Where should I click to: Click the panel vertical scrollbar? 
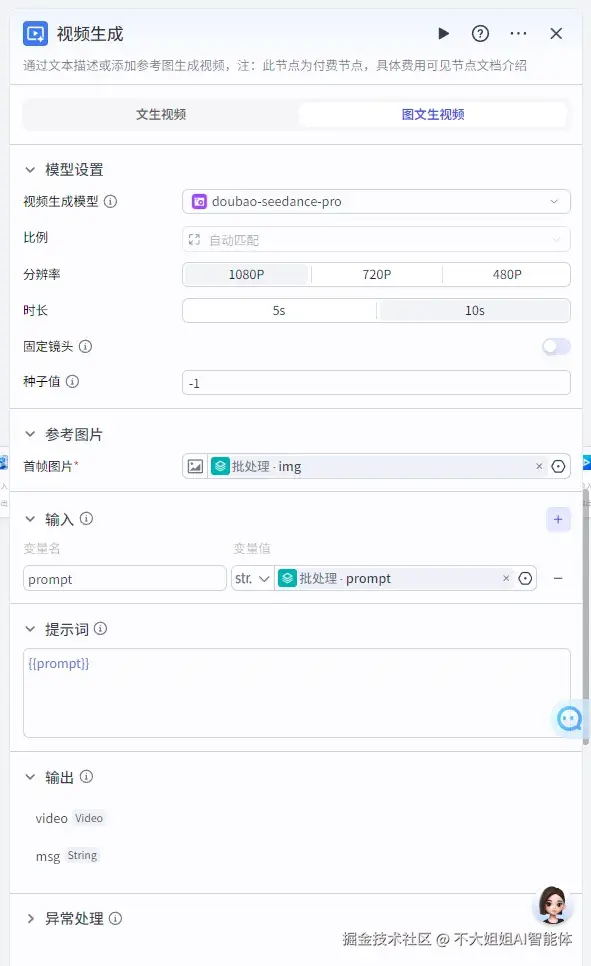click(x=585, y=616)
